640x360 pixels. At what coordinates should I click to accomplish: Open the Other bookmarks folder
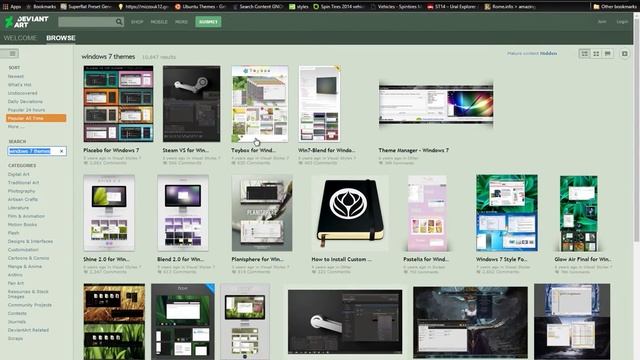(x=614, y=7)
